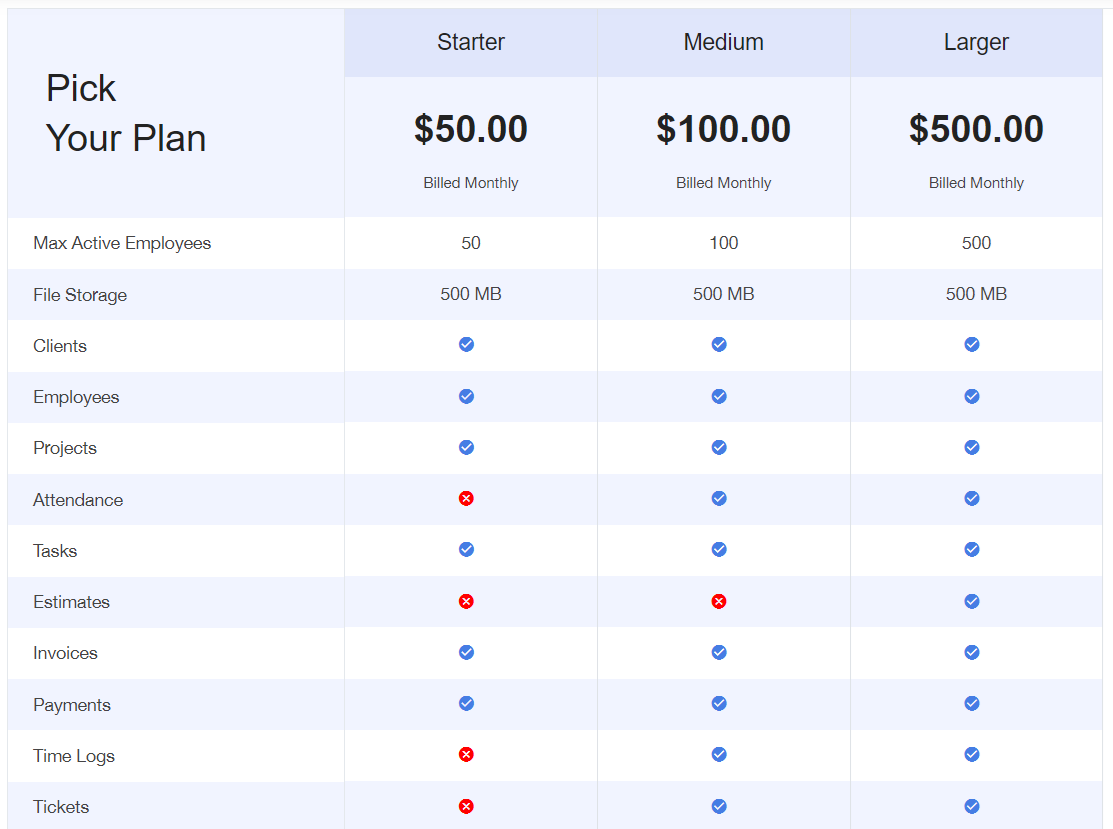Click the blue checkmark for Starter Invoices
1113x829 pixels.
pos(466,652)
